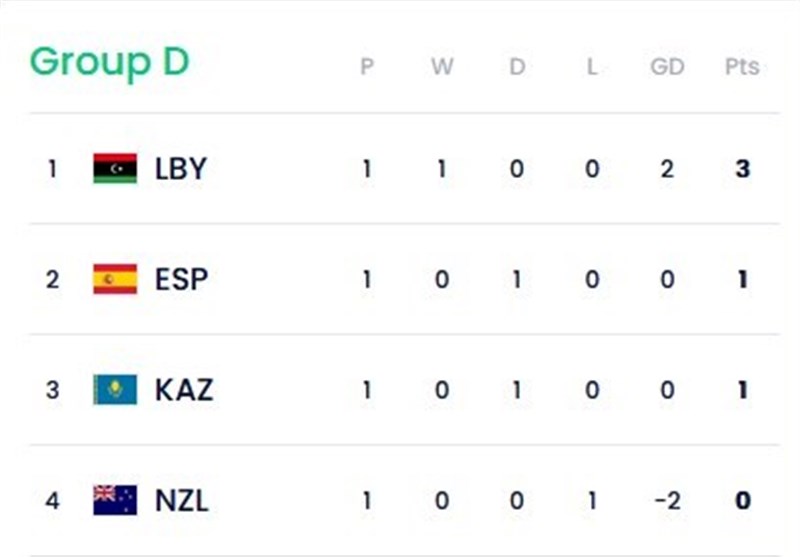Click Libya's goal difference value 2
Viewport: 800px width, 557px height.
(667, 168)
